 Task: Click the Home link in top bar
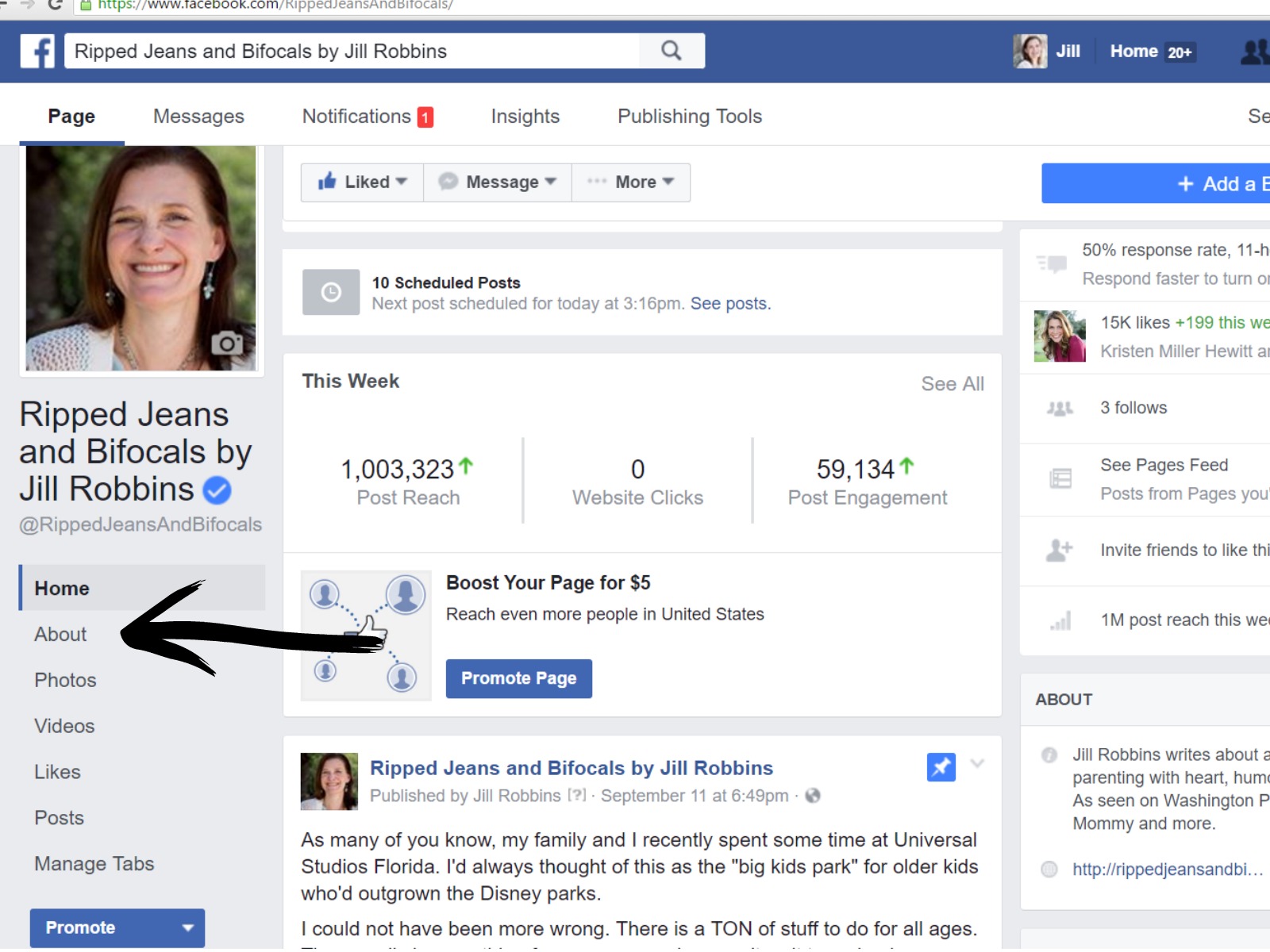click(1133, 52)
